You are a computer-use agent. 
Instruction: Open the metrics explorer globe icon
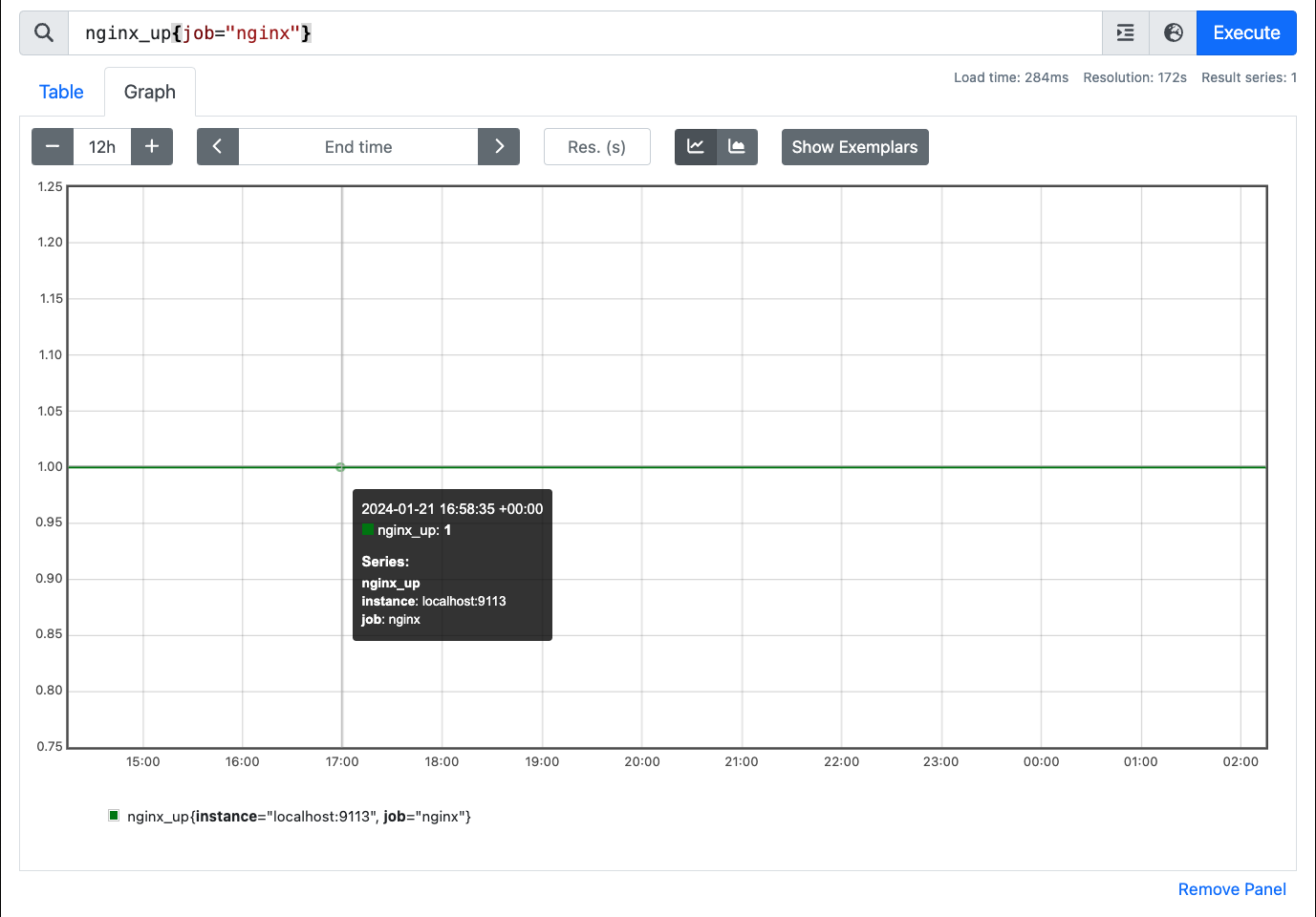pos(1173,33)
